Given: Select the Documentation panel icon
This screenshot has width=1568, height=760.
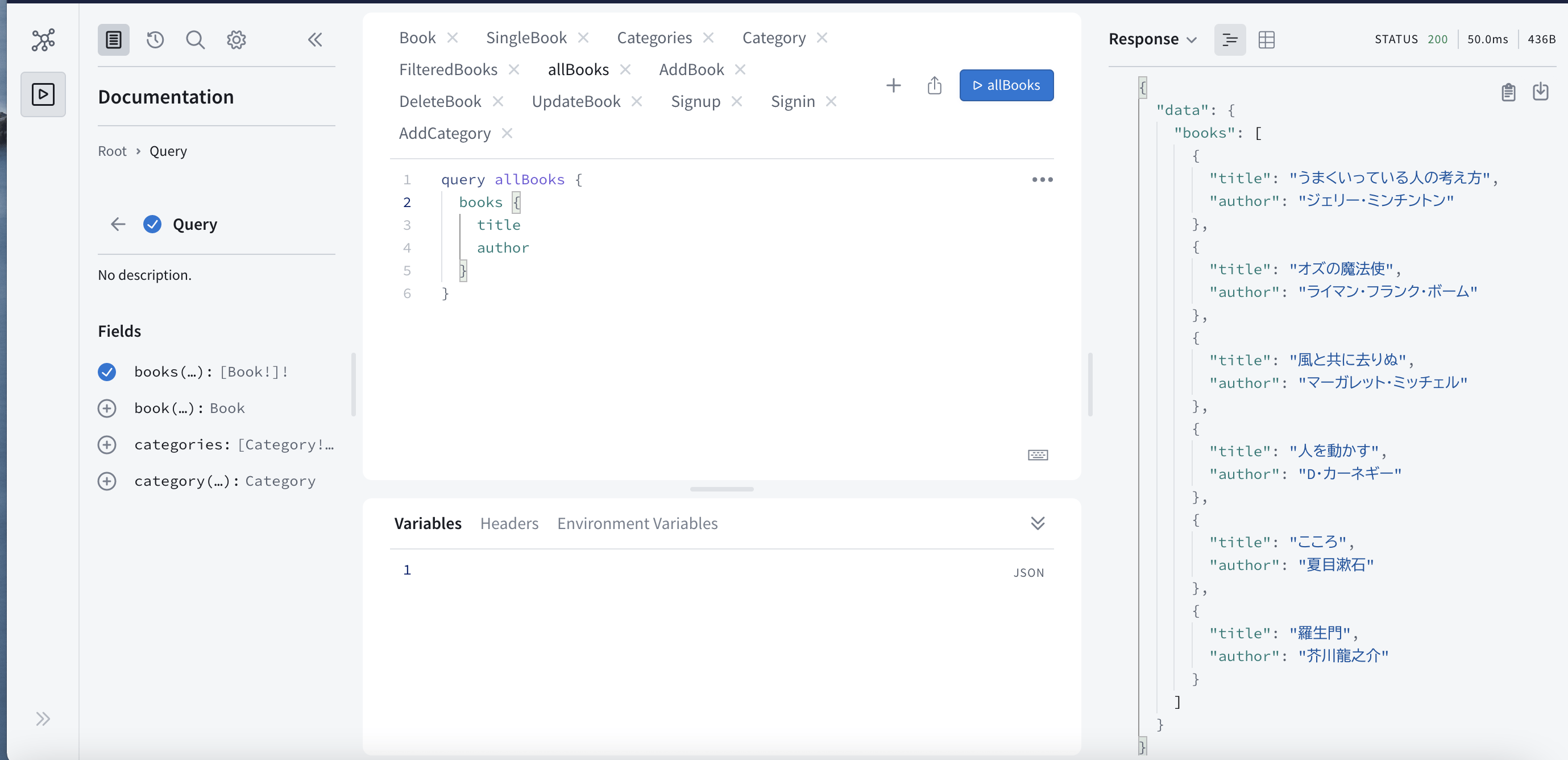Looking at the screenshot, I should click(x=113, y=40).
